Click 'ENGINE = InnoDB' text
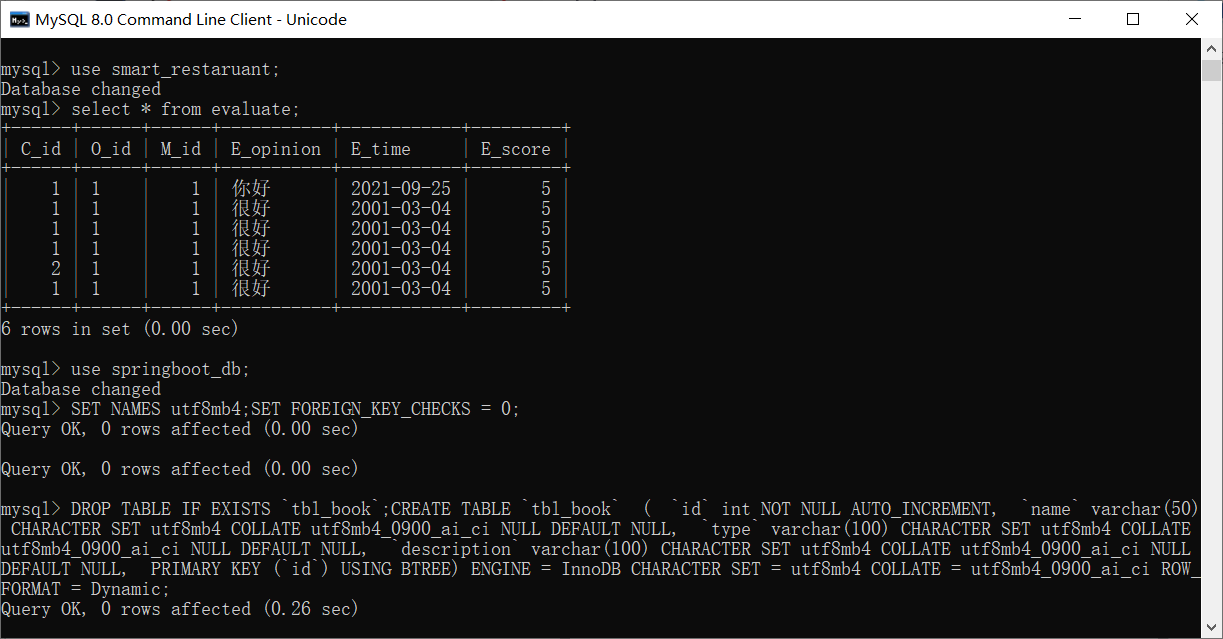The image size is (1223, 639). coord(546,569)
